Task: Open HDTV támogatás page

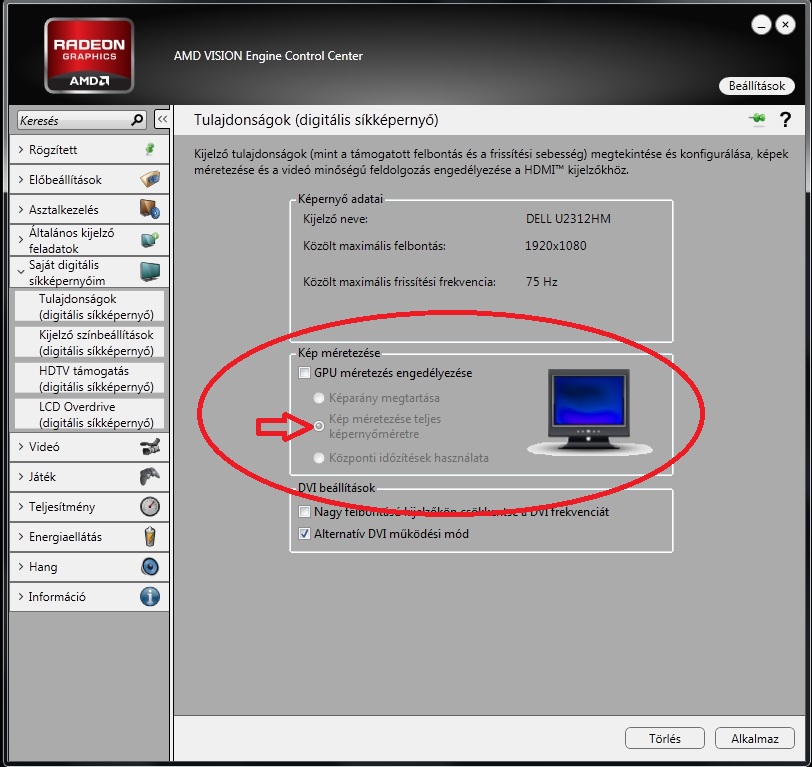Action: 90,379
